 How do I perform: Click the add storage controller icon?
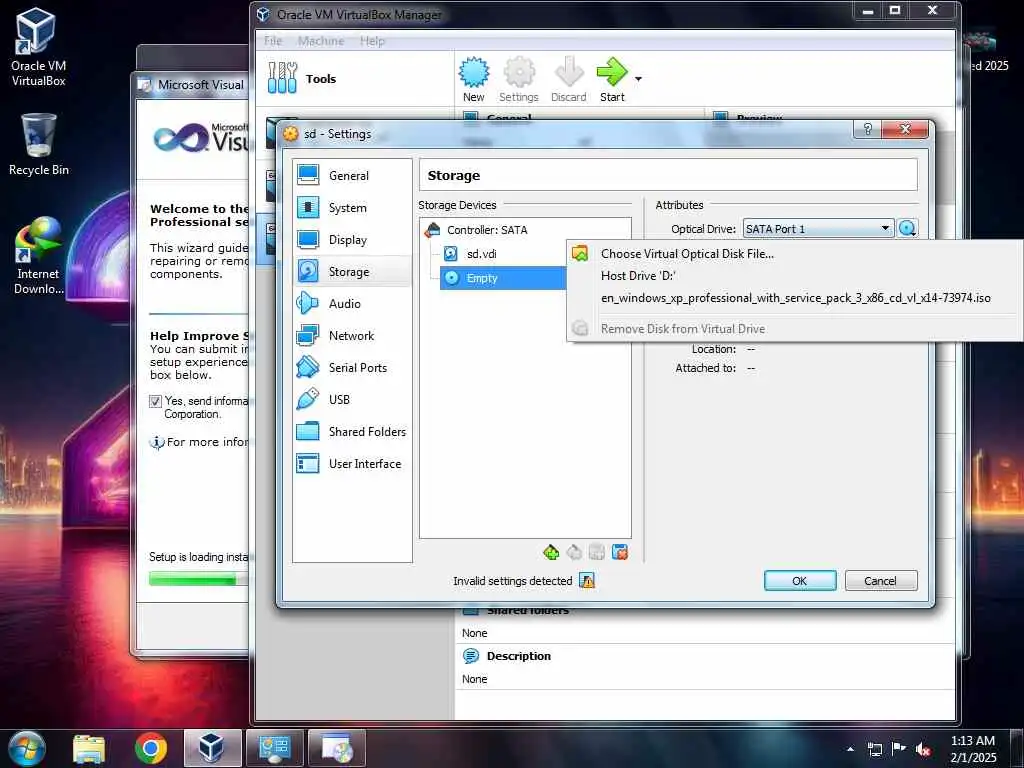pyautogui.click(x=551, y=552)
